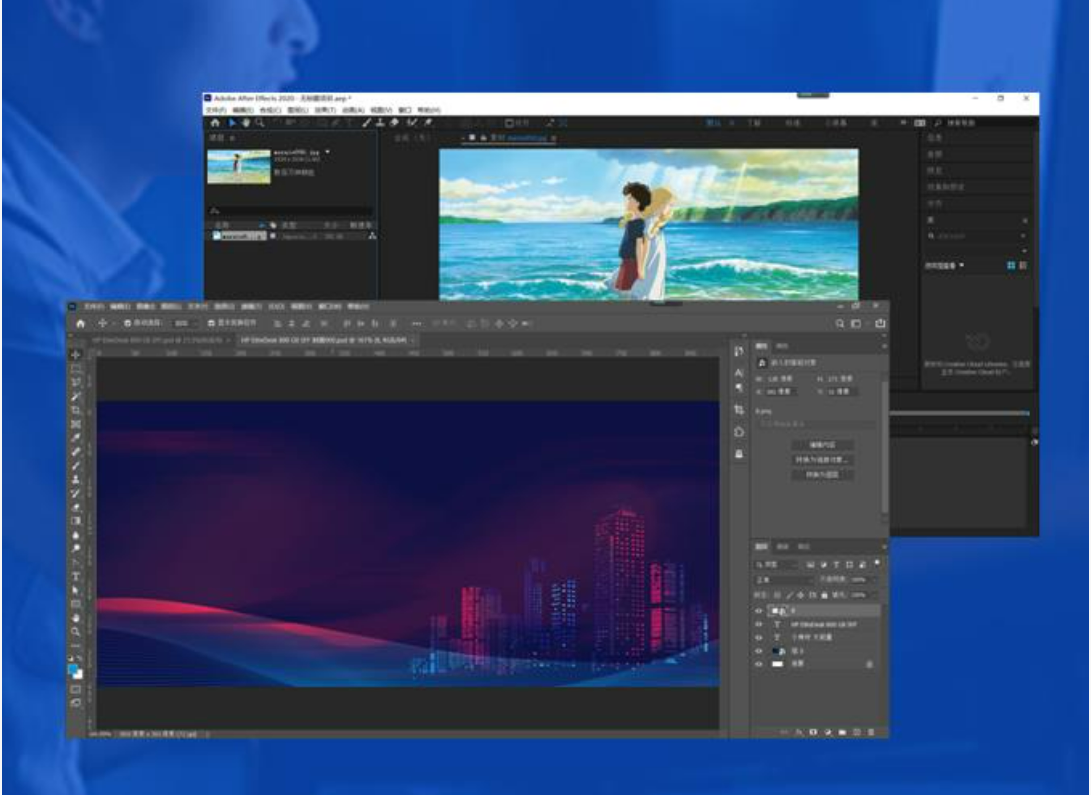
Task: Click the trash icon to delete the layer
Action: pos(871,732)
